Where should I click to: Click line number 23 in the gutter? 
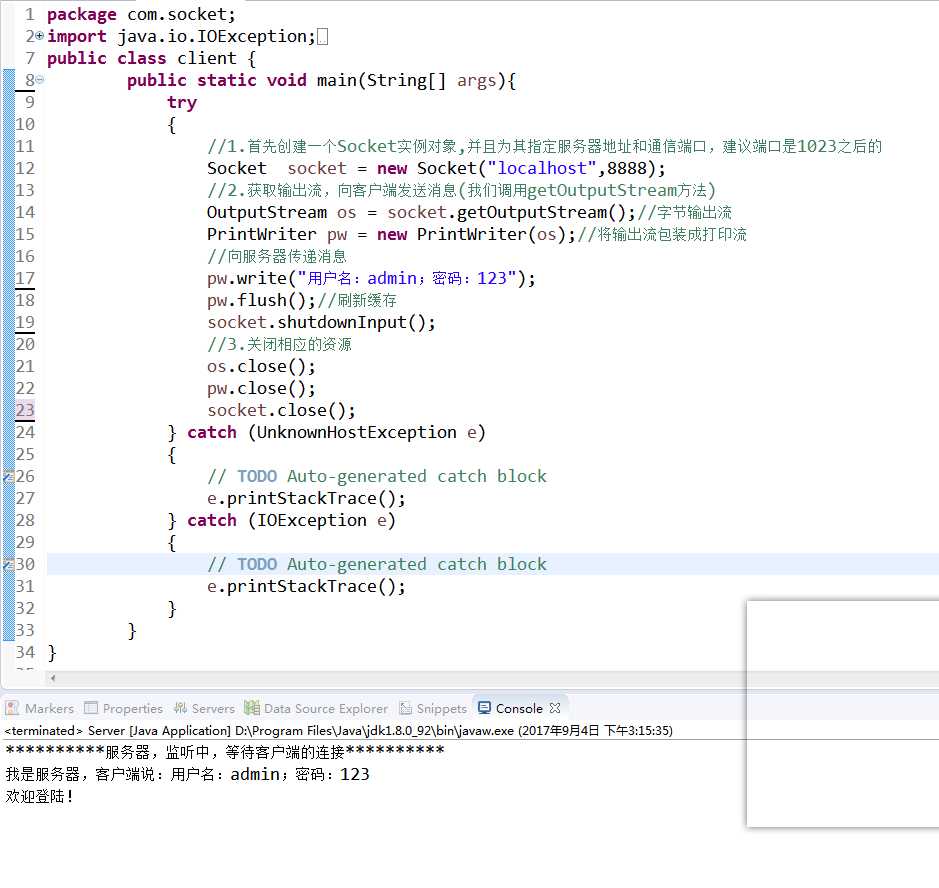point(25,410)
